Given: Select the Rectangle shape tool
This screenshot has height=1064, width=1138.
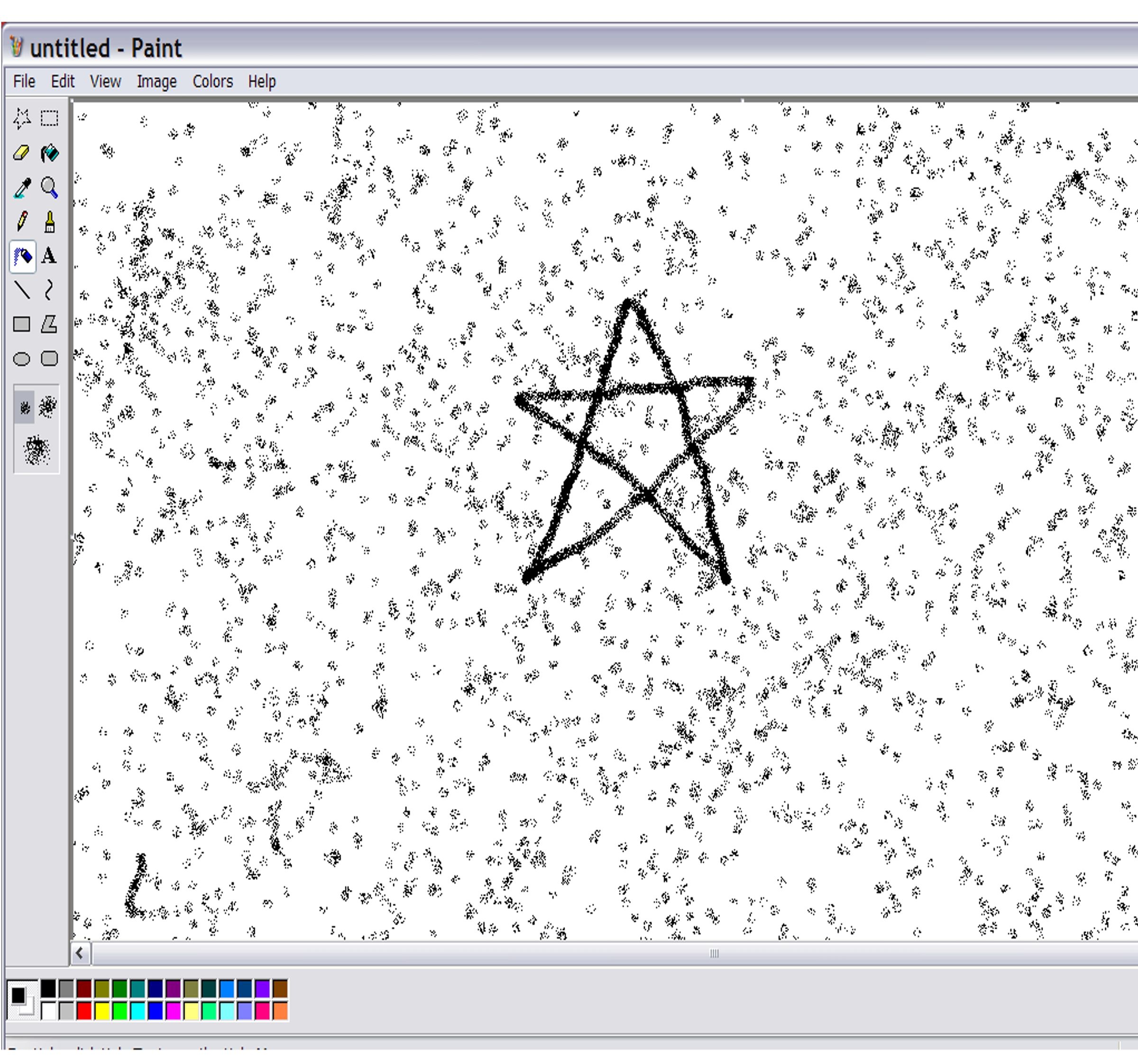Looking at the screenshot, I should (x=23, y=324).
